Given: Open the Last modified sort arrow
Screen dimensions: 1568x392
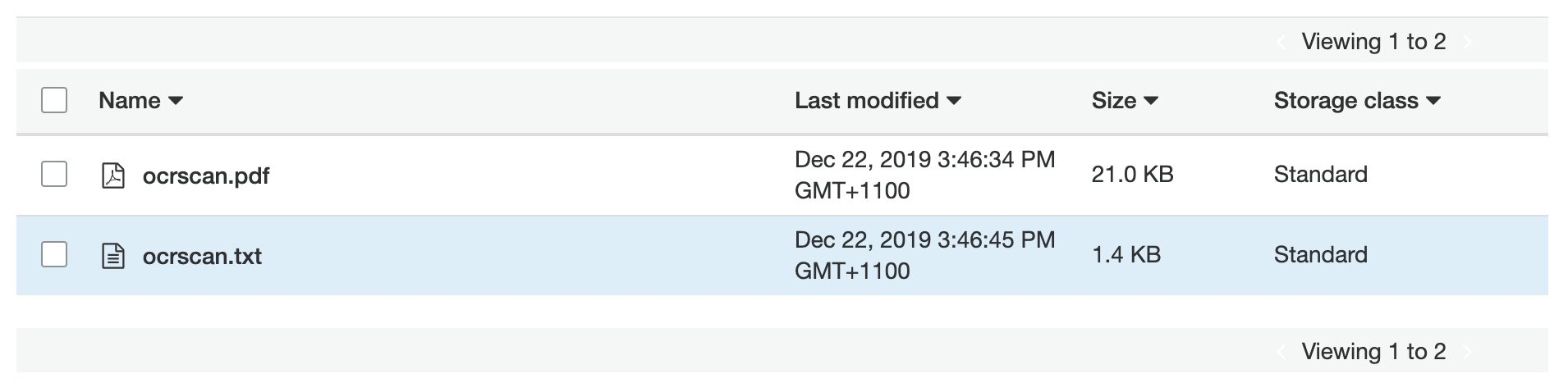Looking at the screenshot, I should (x=954, y=101).
